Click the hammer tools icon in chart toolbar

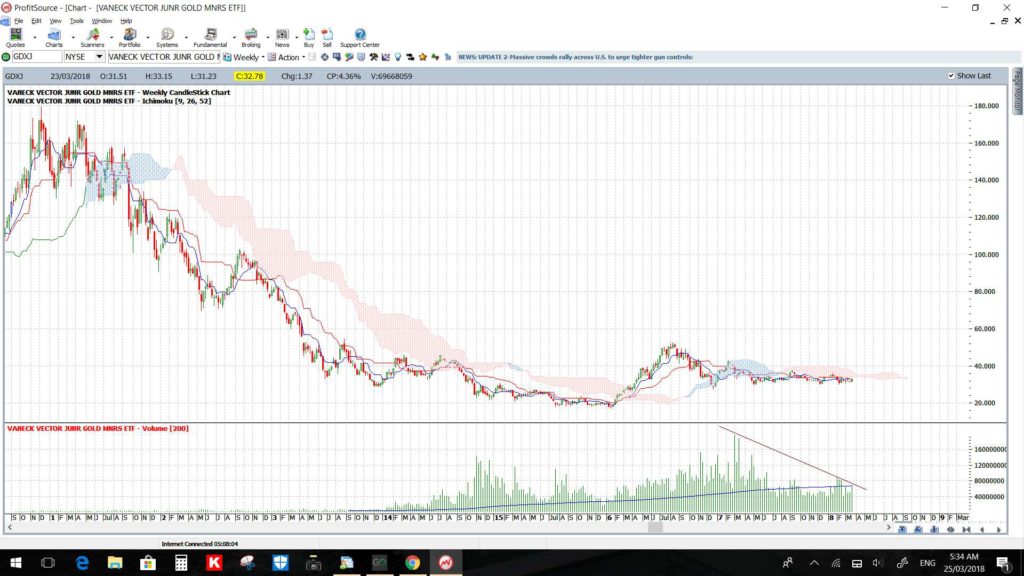(x=374, y=57)
